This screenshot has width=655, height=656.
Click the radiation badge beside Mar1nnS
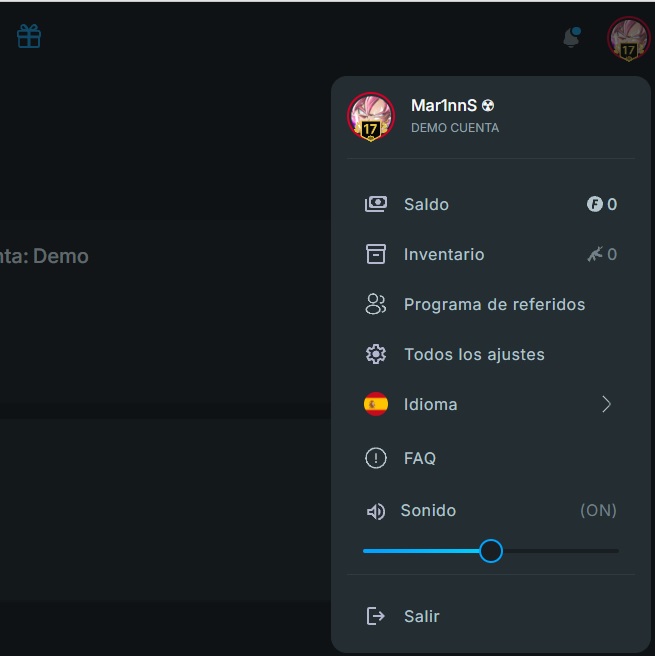click(x=488, y=105)
